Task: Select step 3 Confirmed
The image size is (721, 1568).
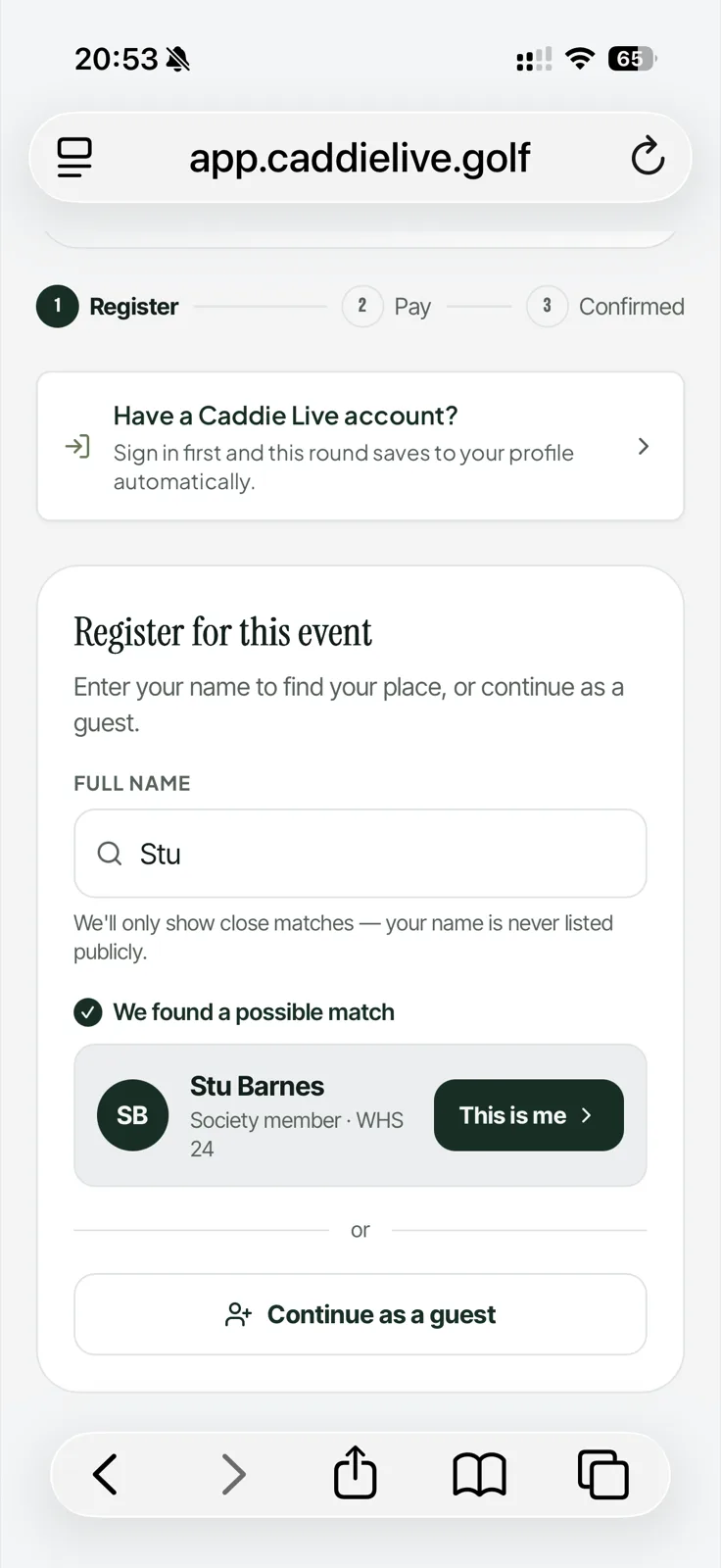Action: pyautogui.click(x=605, y=307)
